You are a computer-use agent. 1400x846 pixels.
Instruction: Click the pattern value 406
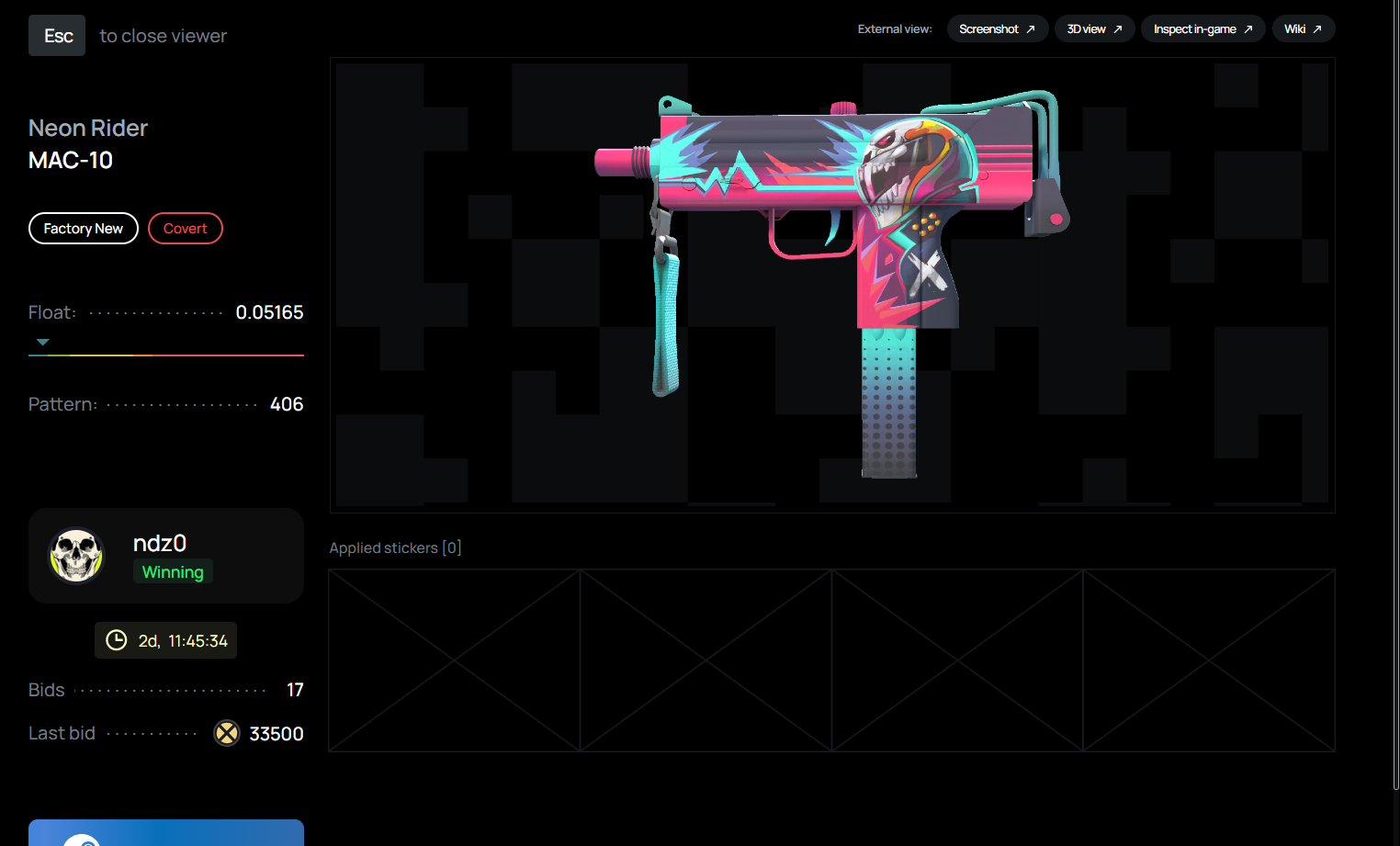[x=287, y=404]
